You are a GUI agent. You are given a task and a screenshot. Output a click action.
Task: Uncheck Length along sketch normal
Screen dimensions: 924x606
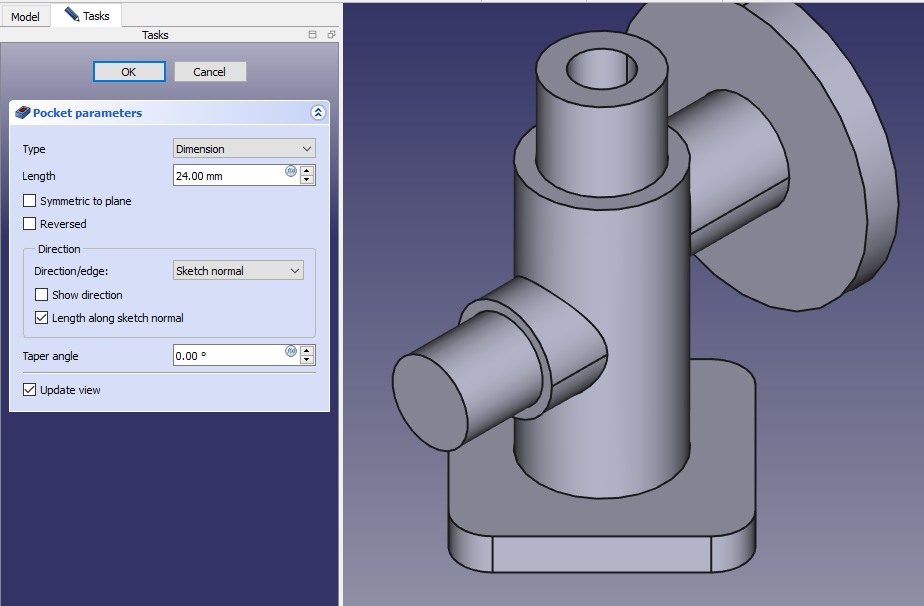42,318
